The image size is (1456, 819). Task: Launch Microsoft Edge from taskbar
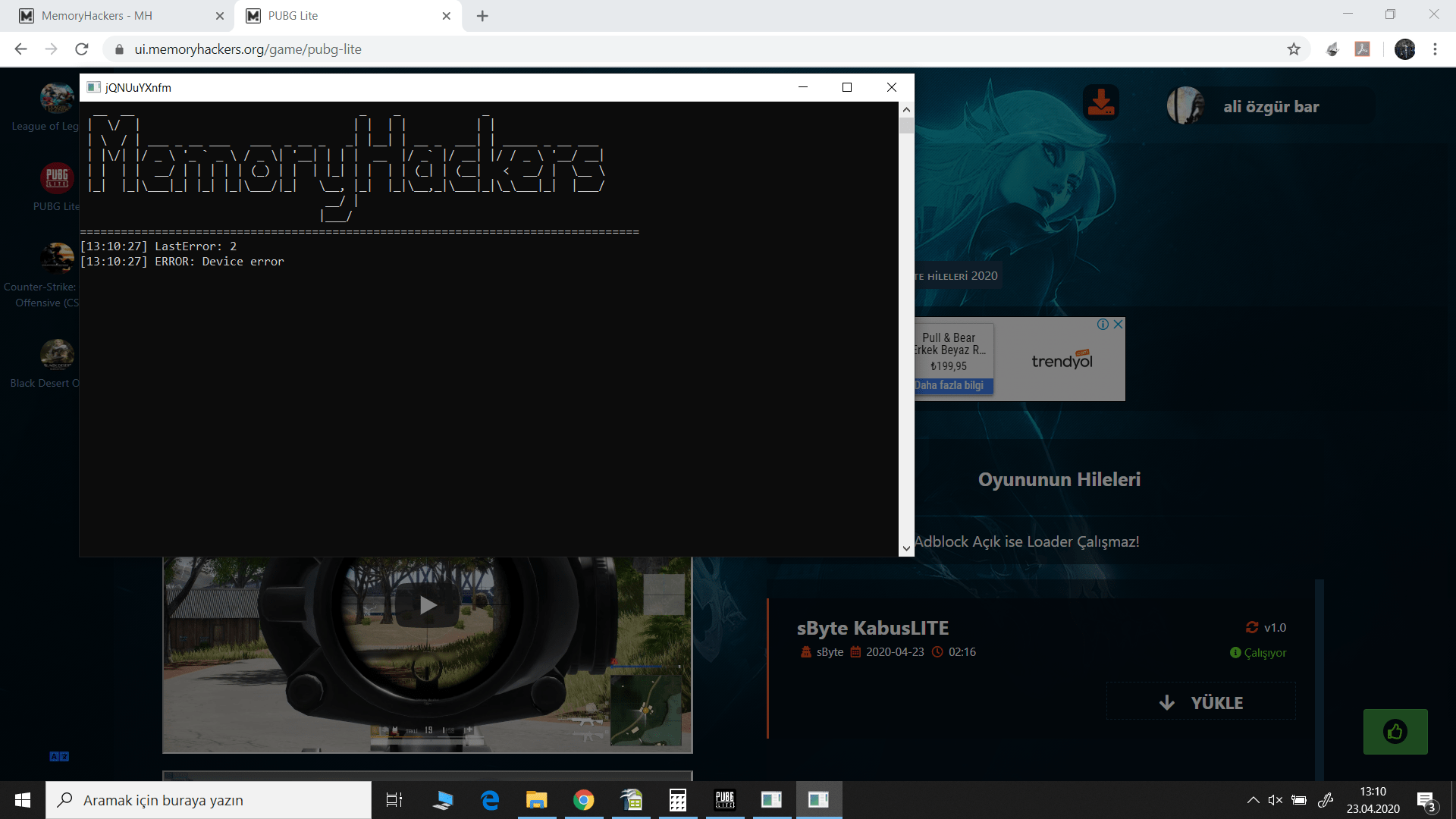point(490,800)
